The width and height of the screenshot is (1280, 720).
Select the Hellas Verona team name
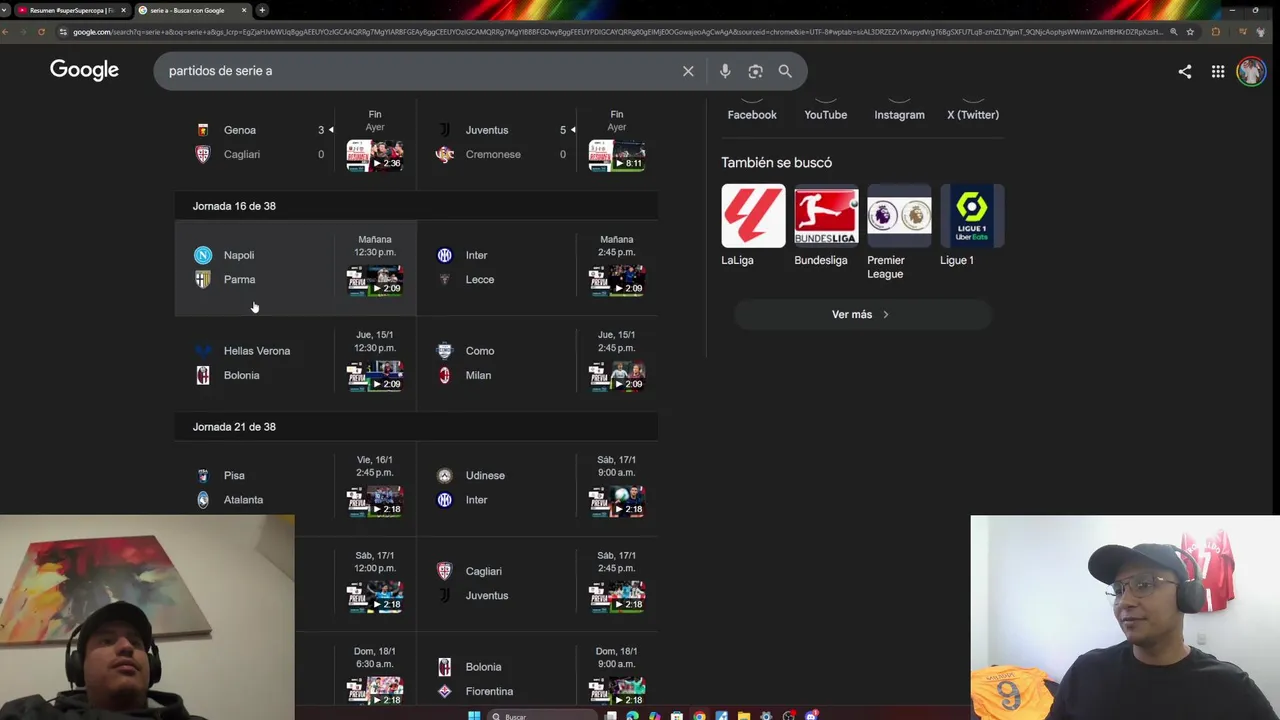tap(257, 351)
